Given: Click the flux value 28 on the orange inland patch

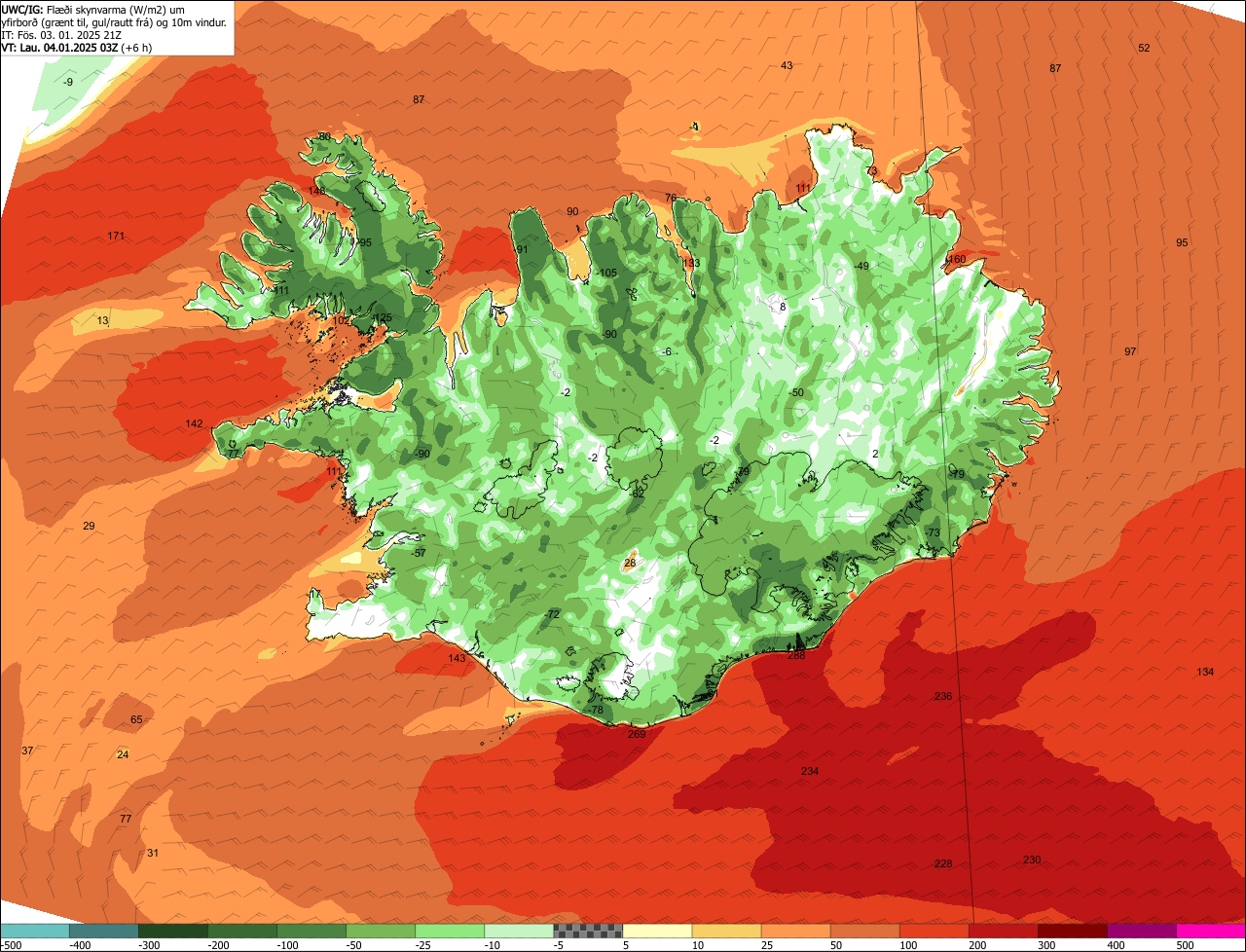Looking at the screenshot, I should point(630,563).
